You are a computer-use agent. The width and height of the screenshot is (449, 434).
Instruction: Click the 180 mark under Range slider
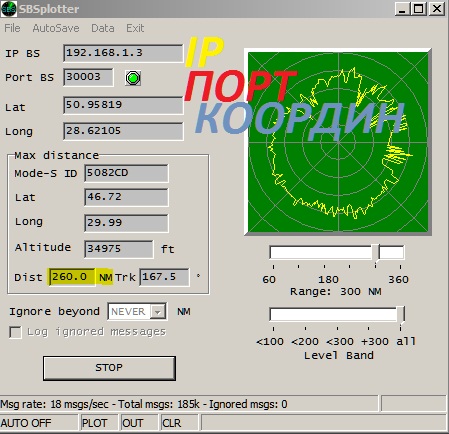[x=328, y=279]
